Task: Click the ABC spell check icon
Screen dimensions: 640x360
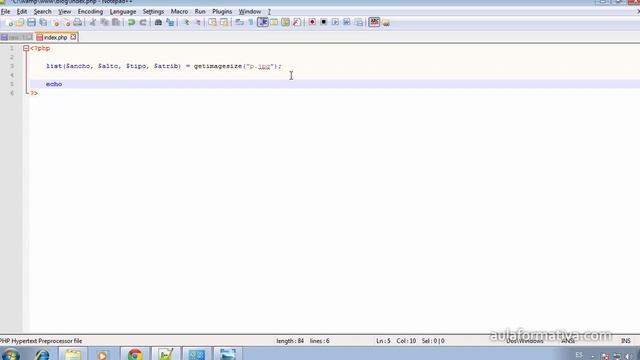Action: (x=374, y=22)
